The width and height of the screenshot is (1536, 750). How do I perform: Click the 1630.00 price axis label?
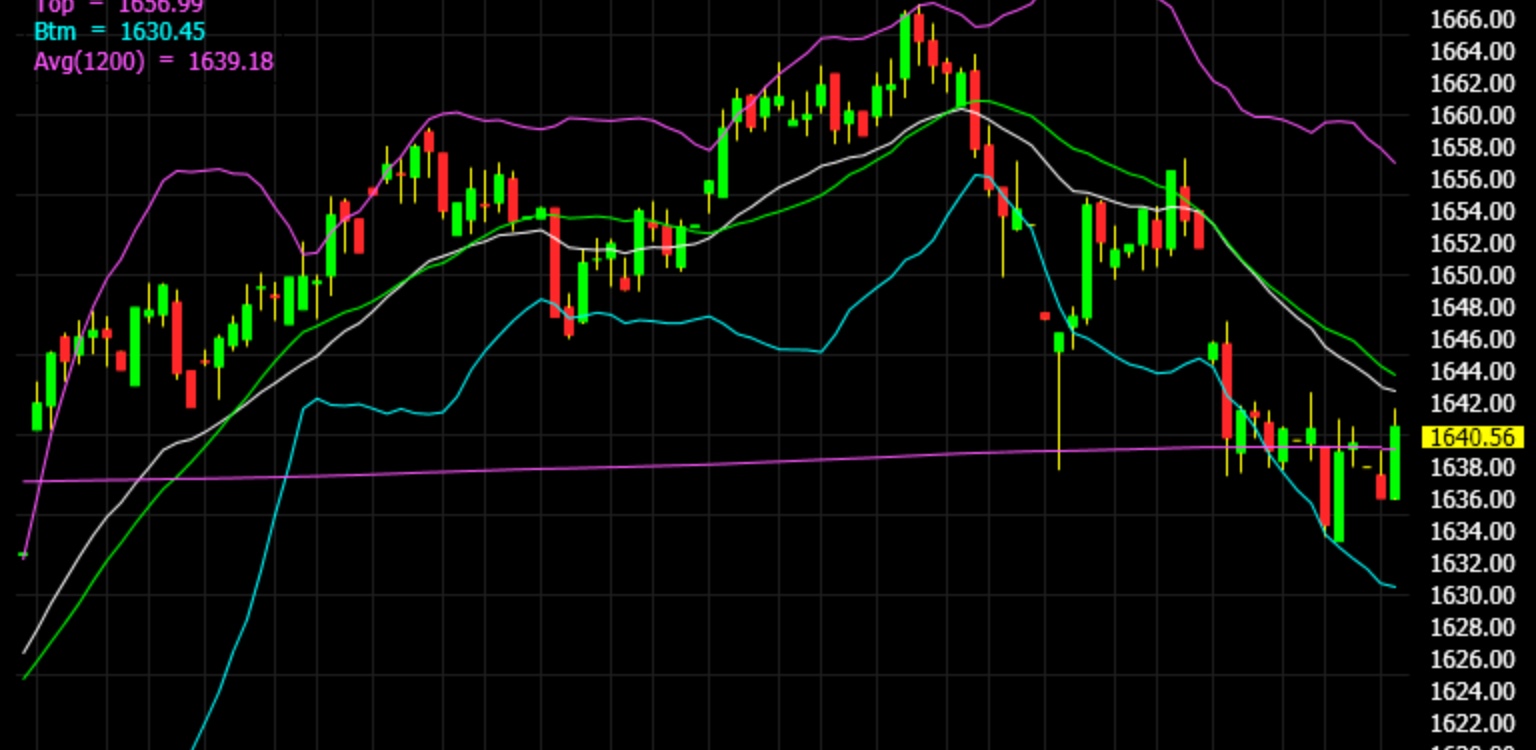tap(1473, 595)
